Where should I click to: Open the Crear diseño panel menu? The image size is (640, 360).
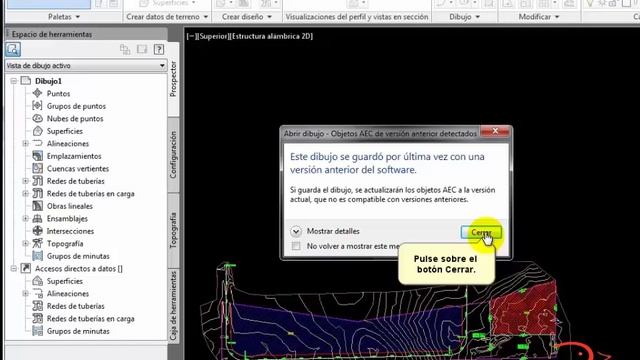pyautogui.click(x=247, y=17)
